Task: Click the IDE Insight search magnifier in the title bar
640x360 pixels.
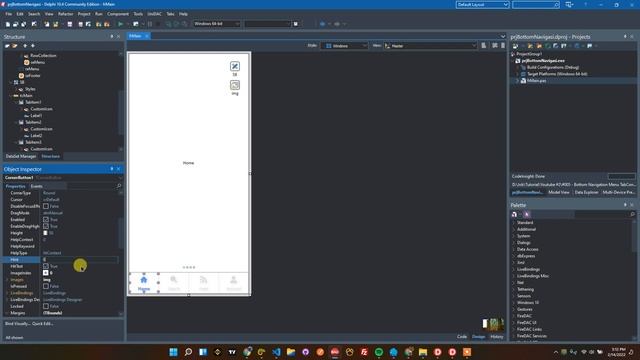Action: pyautogui.click(x=556, y=4)
